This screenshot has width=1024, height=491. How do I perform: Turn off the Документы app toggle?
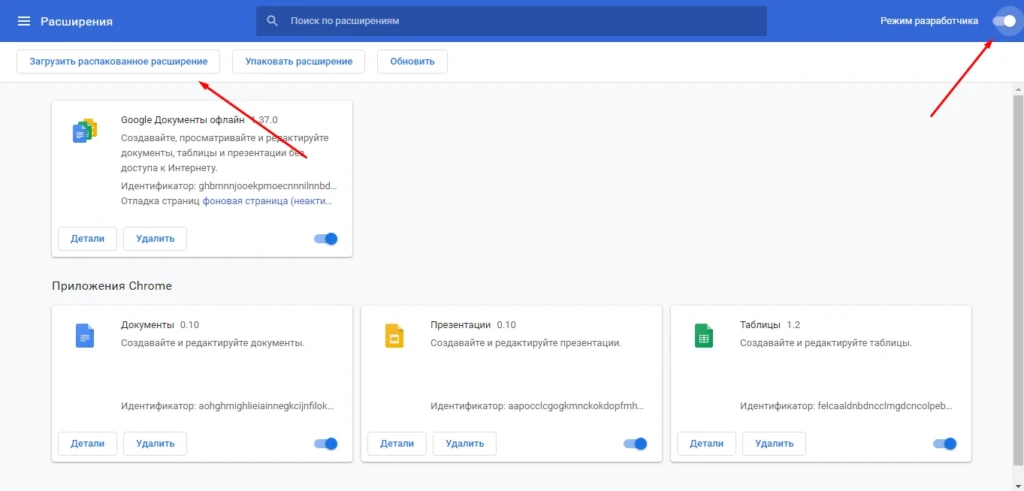click(x=326, y=444)
